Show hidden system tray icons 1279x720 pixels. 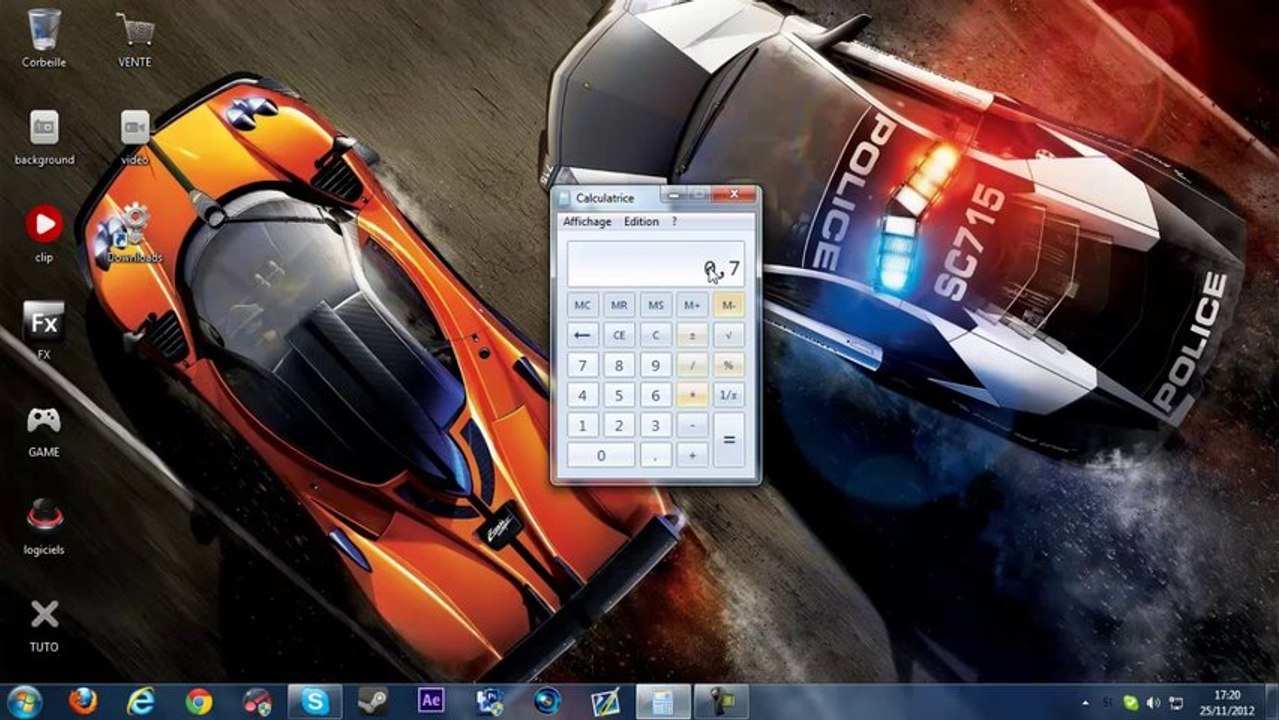[1085, 703]
